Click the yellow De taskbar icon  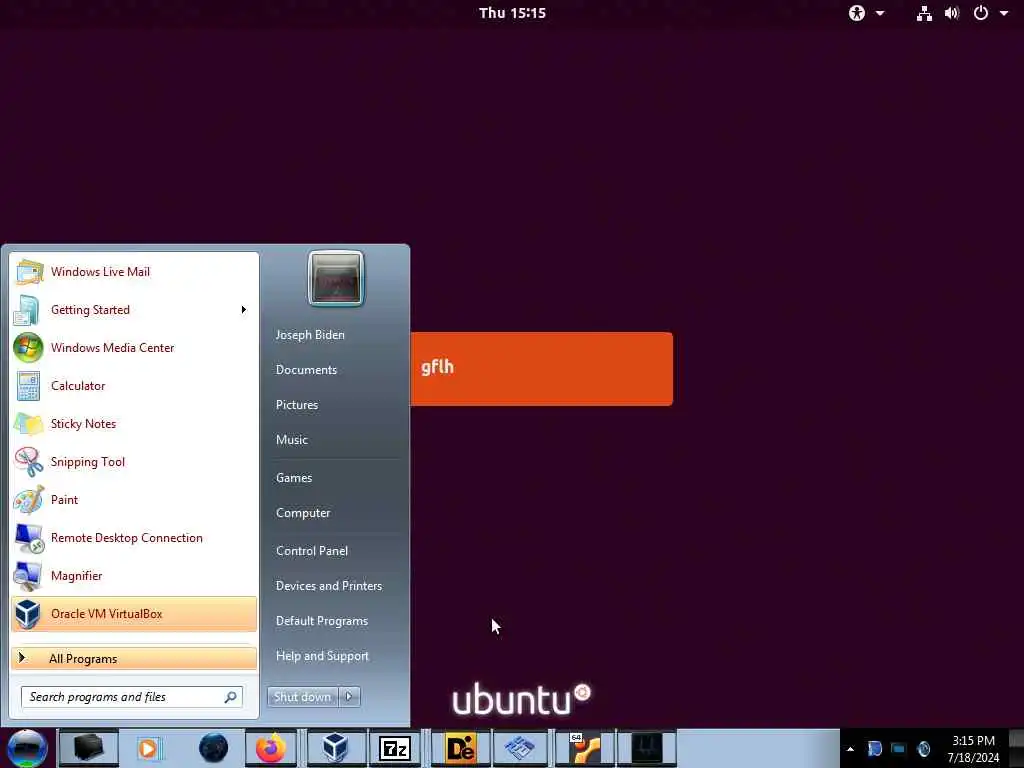point(460,748)
